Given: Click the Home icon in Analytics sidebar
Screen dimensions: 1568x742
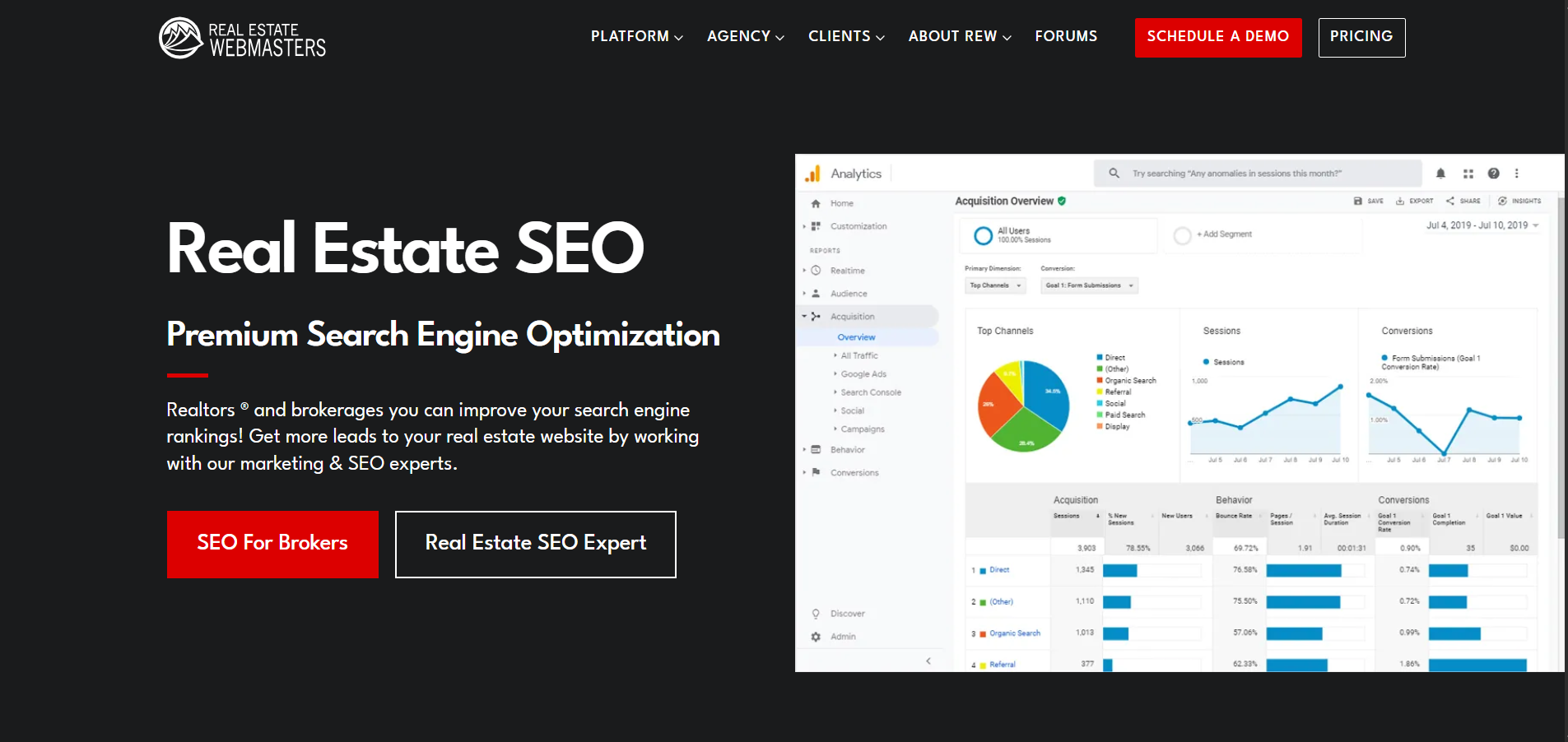Looking at the screenshot, I should click(816, 203).
